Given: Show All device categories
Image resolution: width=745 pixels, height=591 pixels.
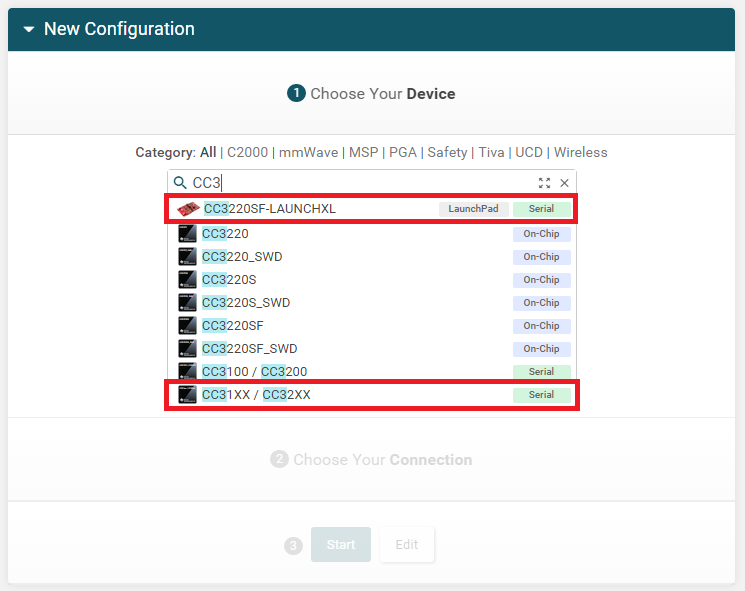Looking at the screenshot, I should tap(208, 153).
